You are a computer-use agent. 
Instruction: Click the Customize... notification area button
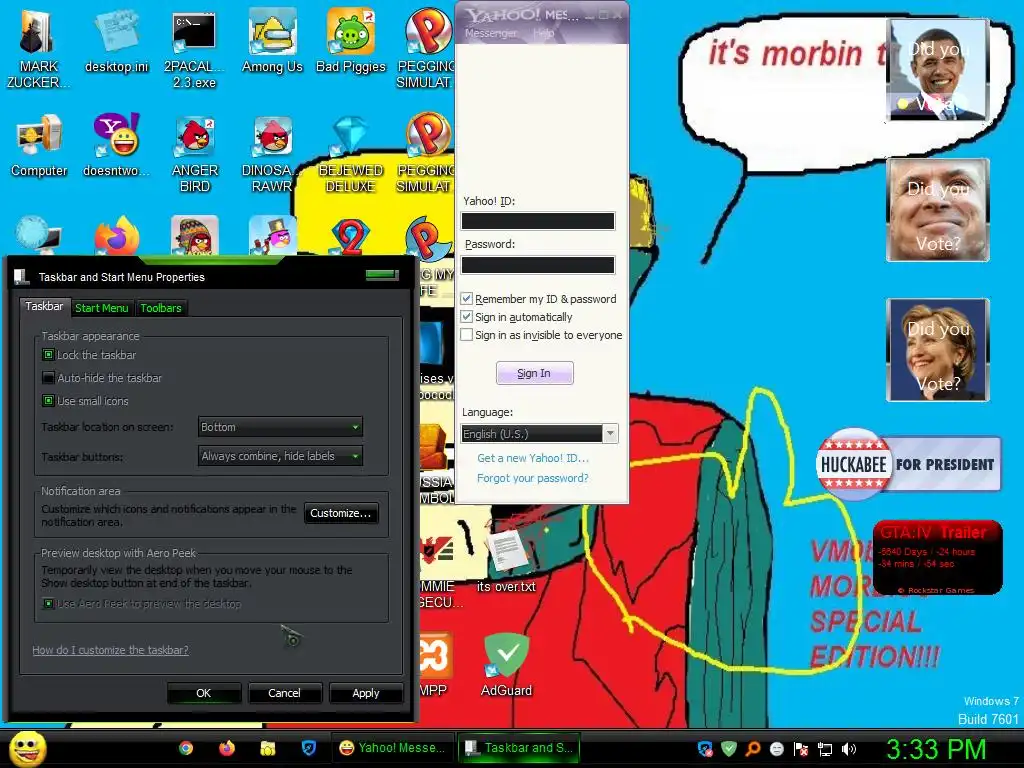(341, 513)
